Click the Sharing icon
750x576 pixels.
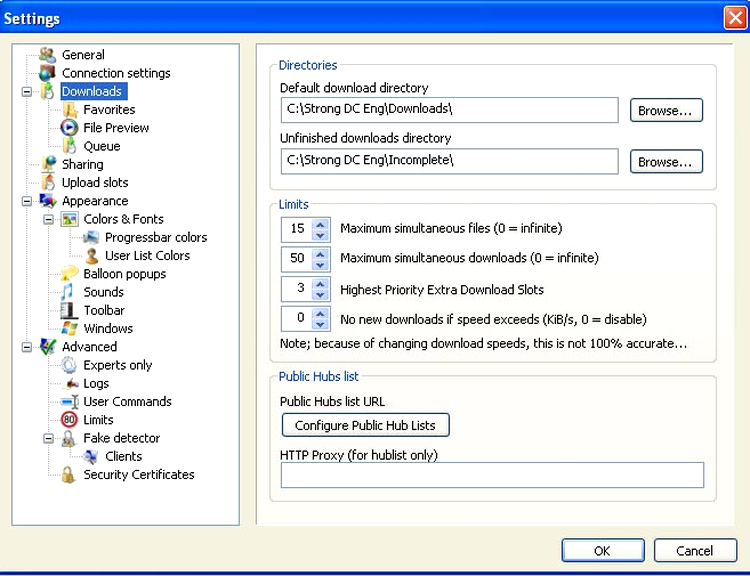pos(48,164)
